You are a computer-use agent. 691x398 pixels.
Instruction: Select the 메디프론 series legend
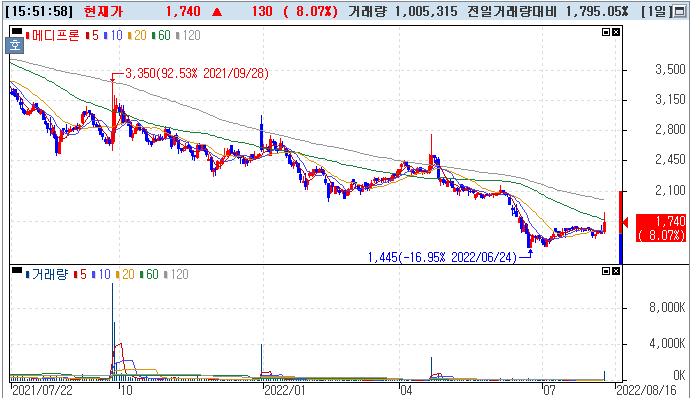tap(53, 35)
